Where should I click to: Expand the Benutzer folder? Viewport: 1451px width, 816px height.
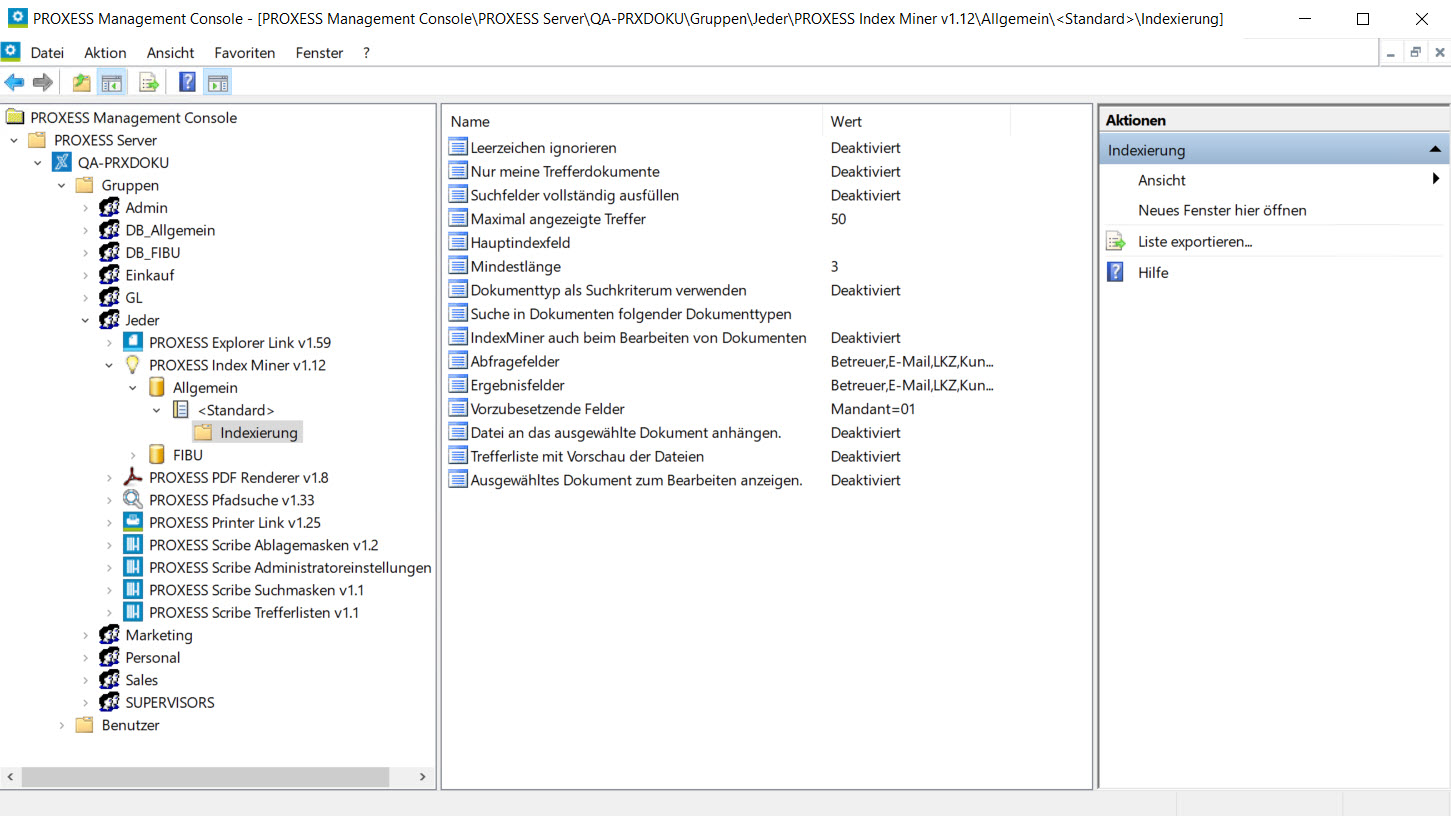click(62, 725)
